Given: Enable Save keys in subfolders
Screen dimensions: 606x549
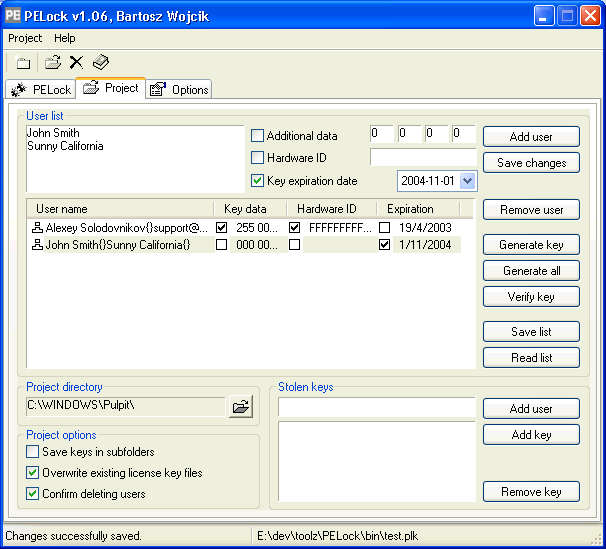Looking at the screenshot, I should point(33,452).
